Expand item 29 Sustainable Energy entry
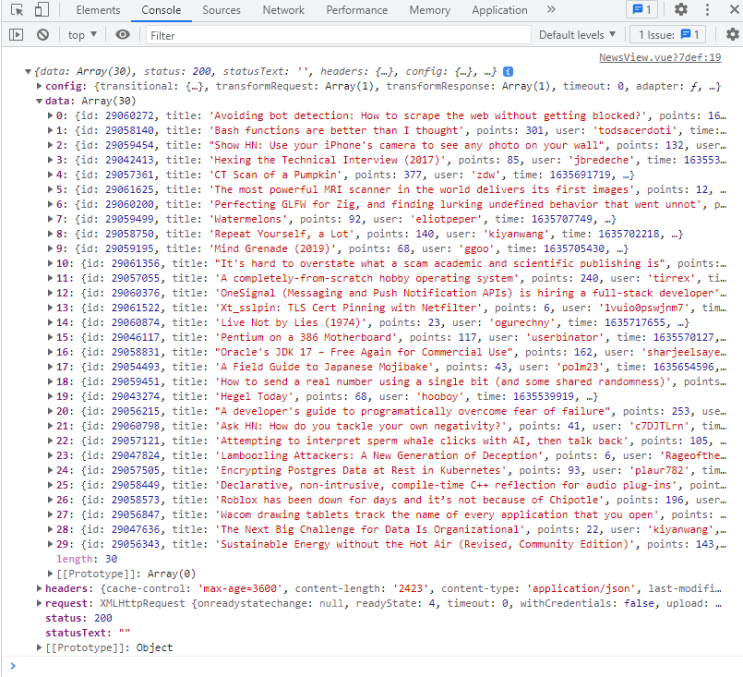The height and width of the screenshot is (677, 743). (x=50, y=544)
